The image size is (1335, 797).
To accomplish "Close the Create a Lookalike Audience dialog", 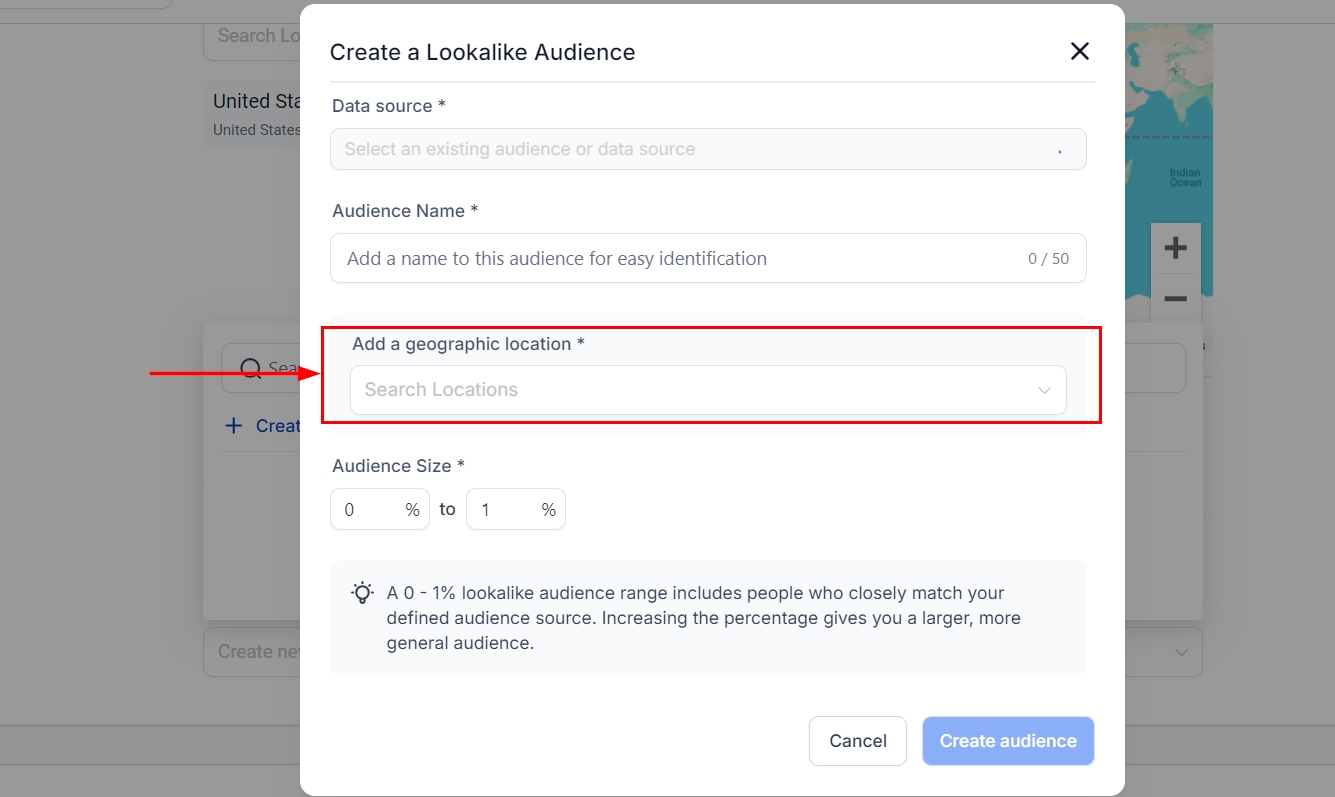I will pos(1079,52).
